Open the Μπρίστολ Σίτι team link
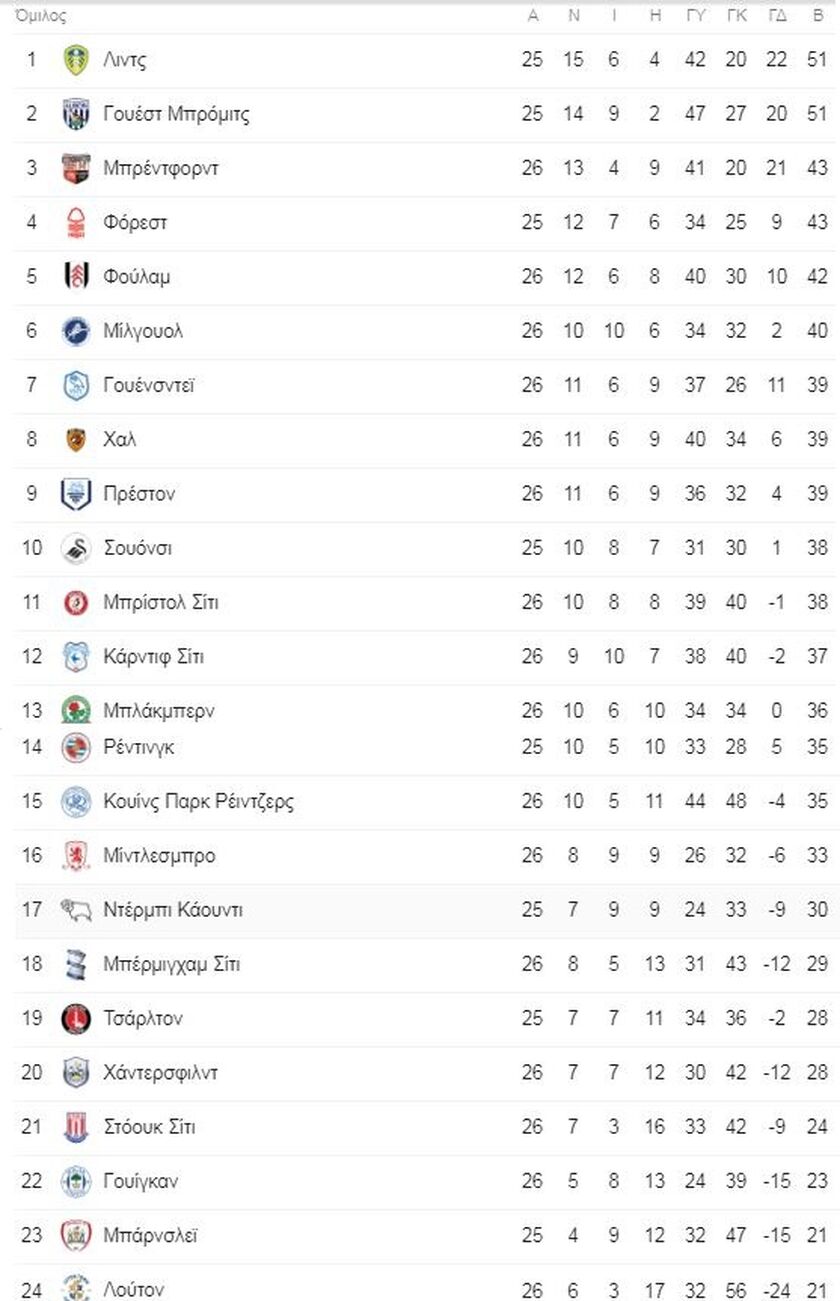 161,602
